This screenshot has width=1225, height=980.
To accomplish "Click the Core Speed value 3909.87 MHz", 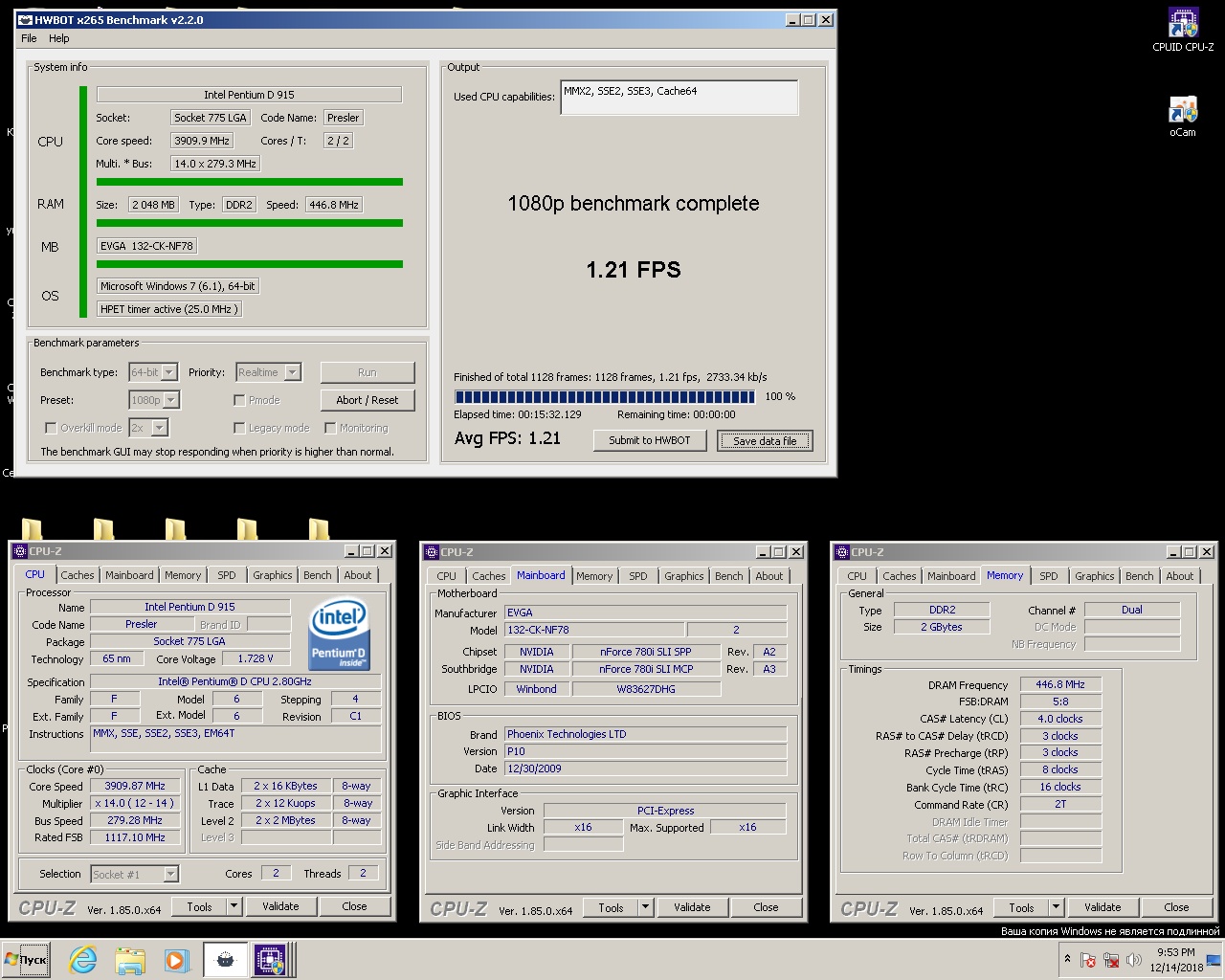I will (136, 786).
